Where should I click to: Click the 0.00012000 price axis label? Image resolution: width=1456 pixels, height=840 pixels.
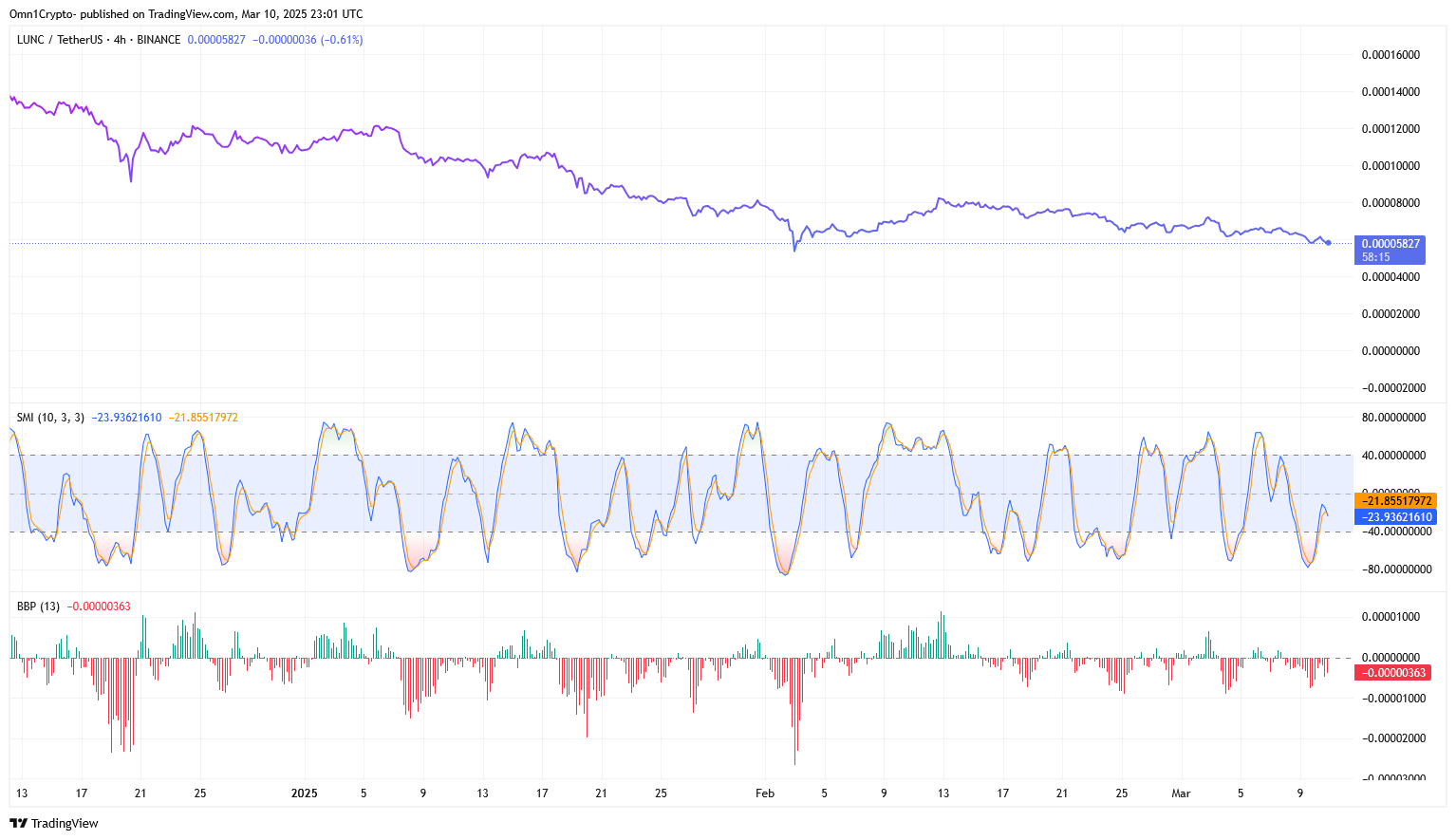[1391, 129]
